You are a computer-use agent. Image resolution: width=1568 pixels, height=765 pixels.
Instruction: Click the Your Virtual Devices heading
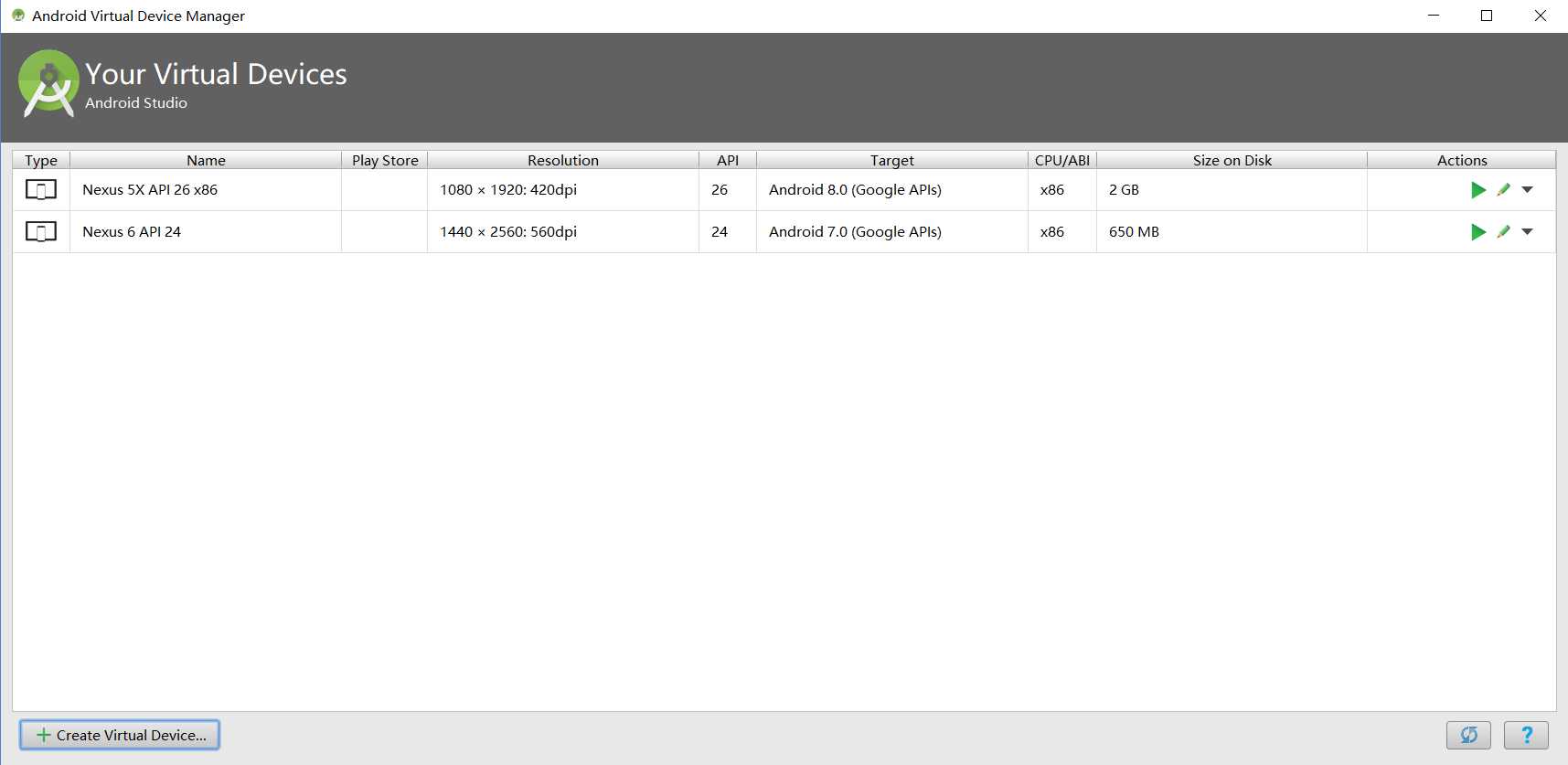click(x=216, y=74)
